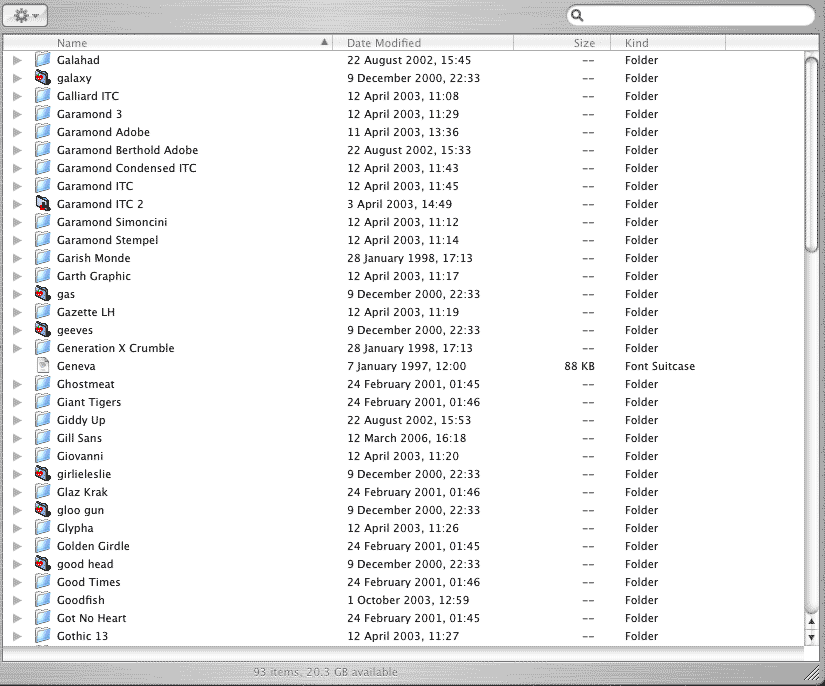This screenshot has width=825, height=686.
Task: Click date '12 March 2006, 16:18'
Action: 407,438
